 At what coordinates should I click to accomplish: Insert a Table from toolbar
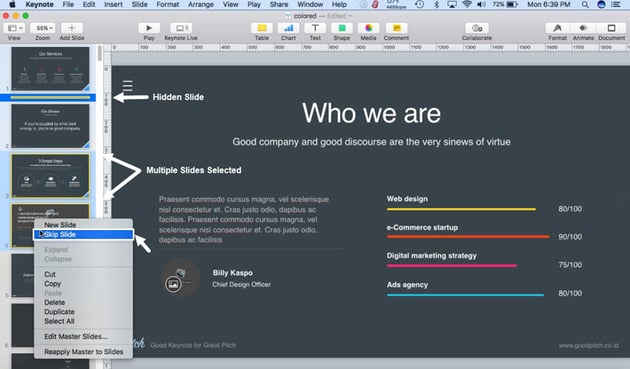262,28
